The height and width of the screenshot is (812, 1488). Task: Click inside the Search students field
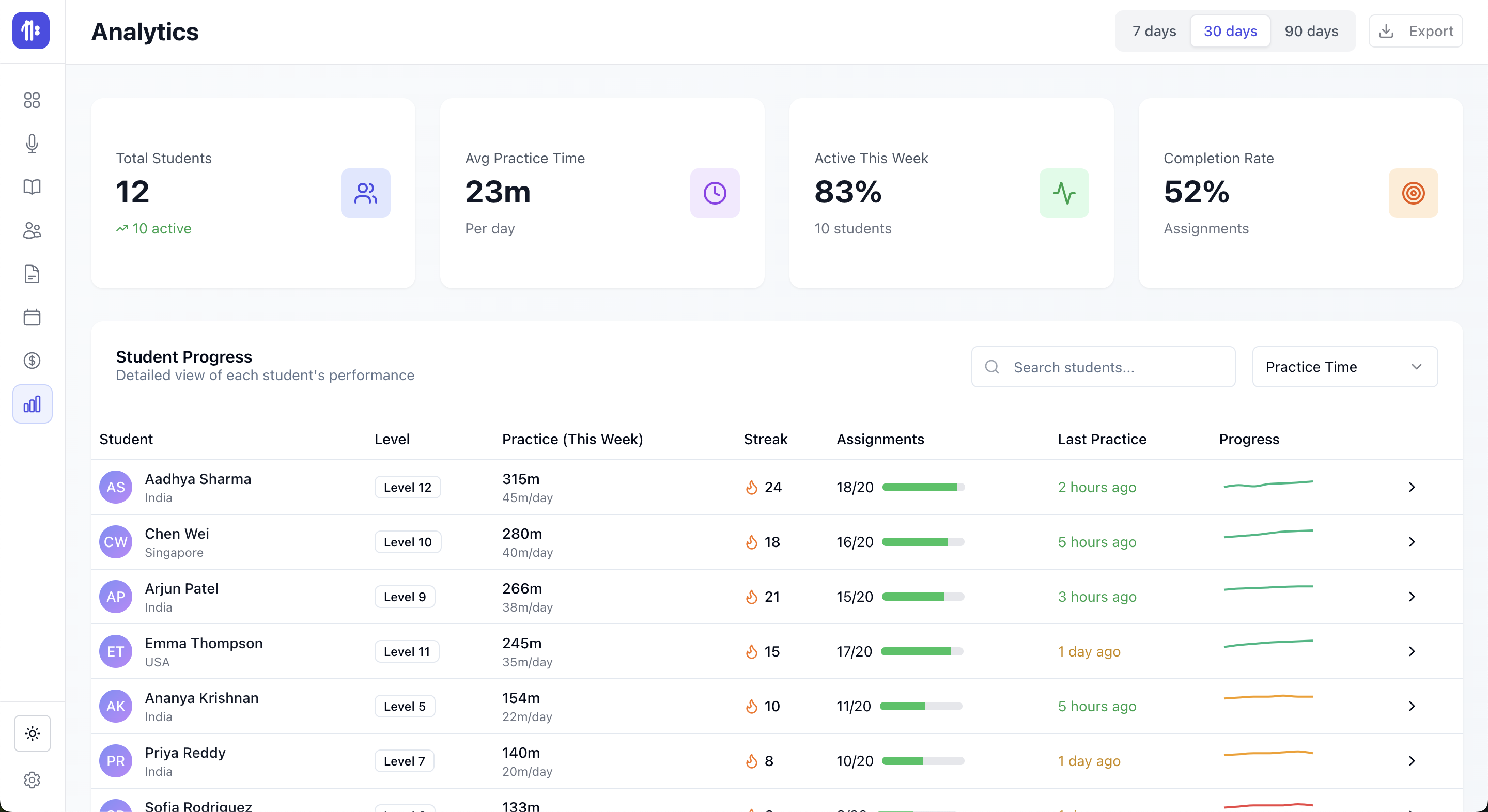pos(1102,367)
